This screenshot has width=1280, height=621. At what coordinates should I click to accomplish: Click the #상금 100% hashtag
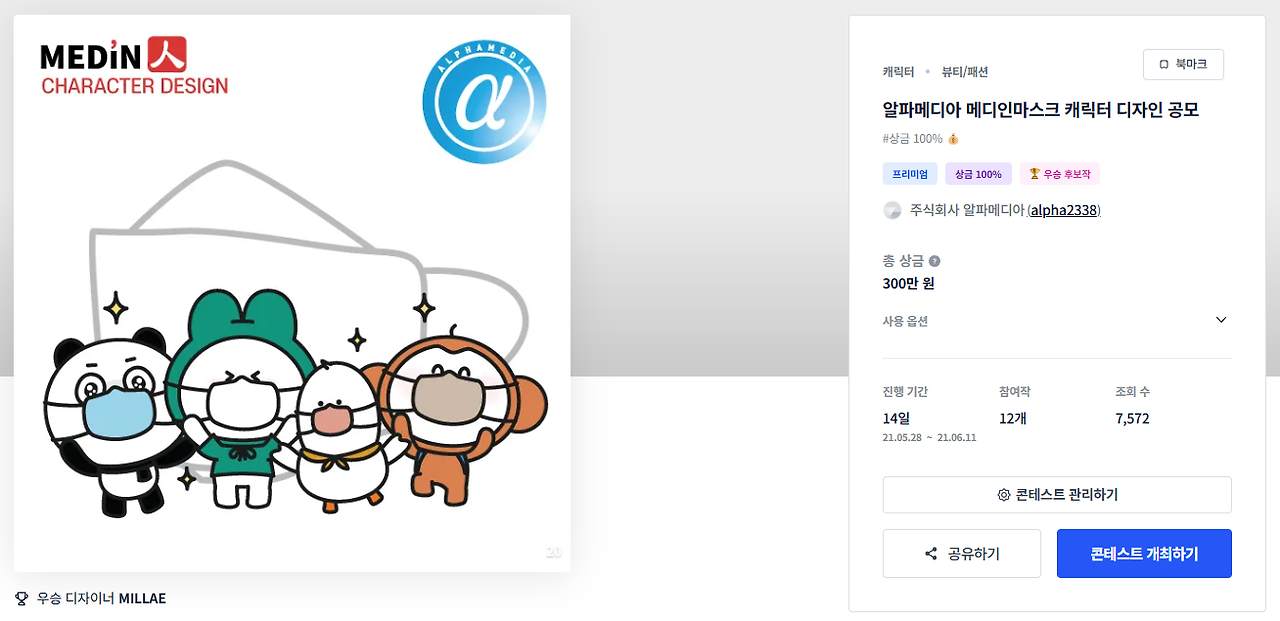click(x=912, y=139)
